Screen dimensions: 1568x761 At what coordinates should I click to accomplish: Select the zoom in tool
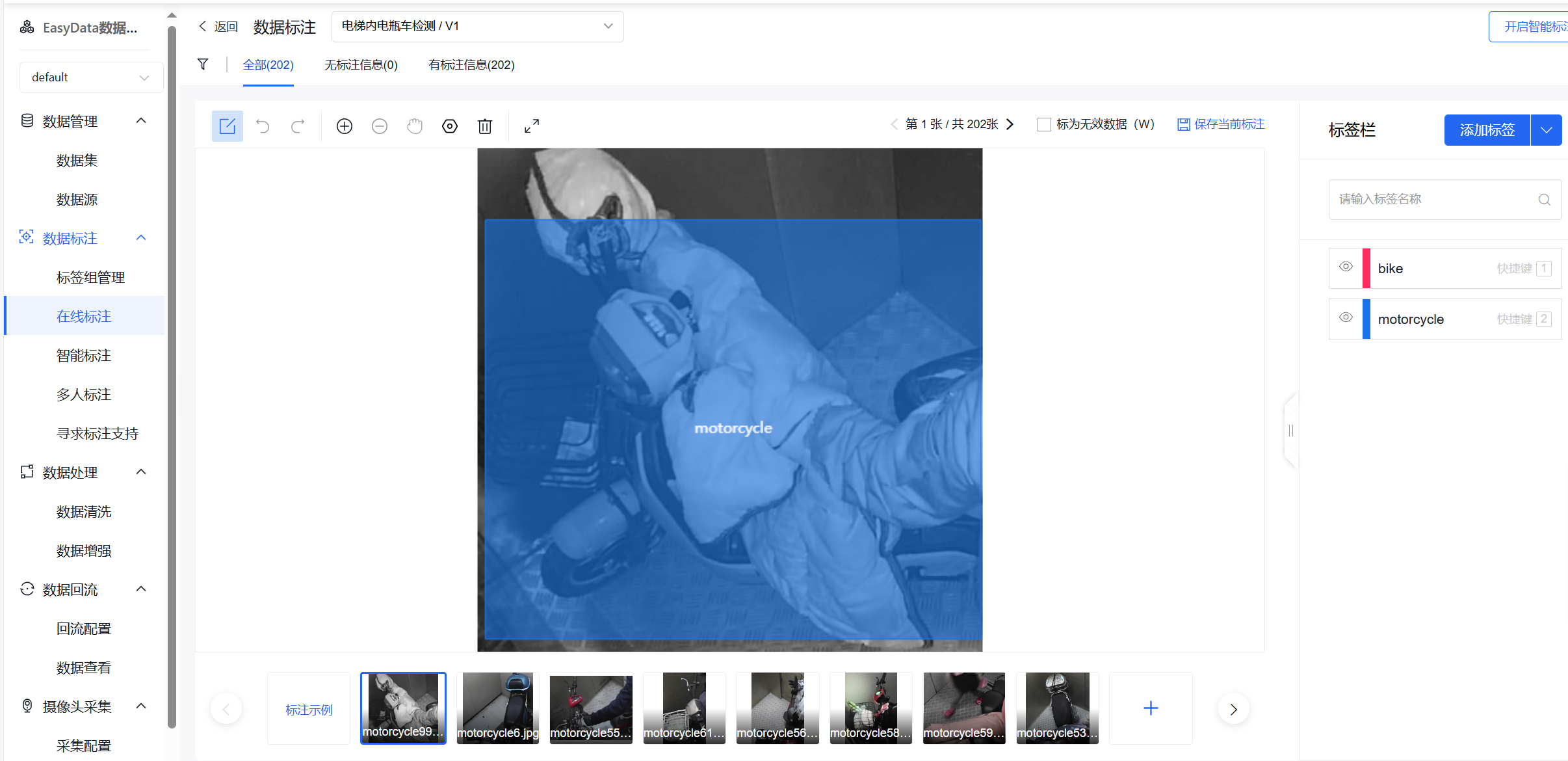tap(345, 126)
